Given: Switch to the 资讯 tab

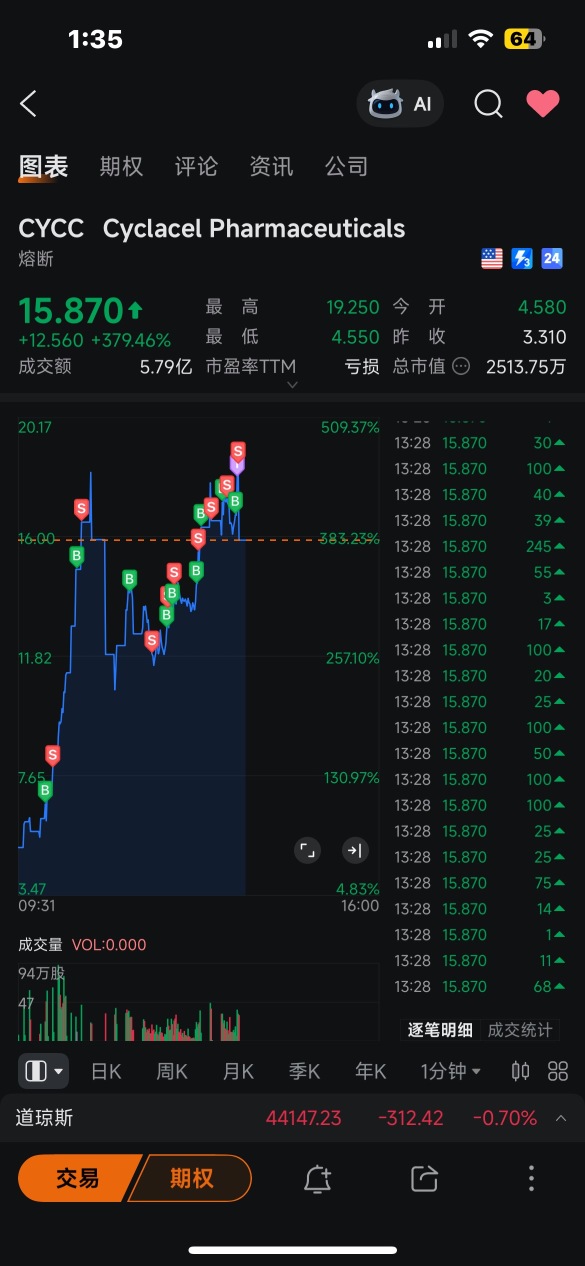Looking at the screenshot, I should [x=271, y=167].
